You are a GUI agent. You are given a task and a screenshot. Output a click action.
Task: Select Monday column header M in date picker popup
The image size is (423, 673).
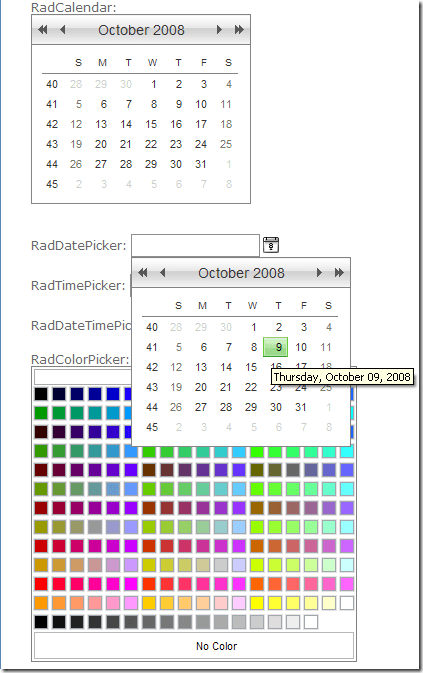tap(202, 306)
